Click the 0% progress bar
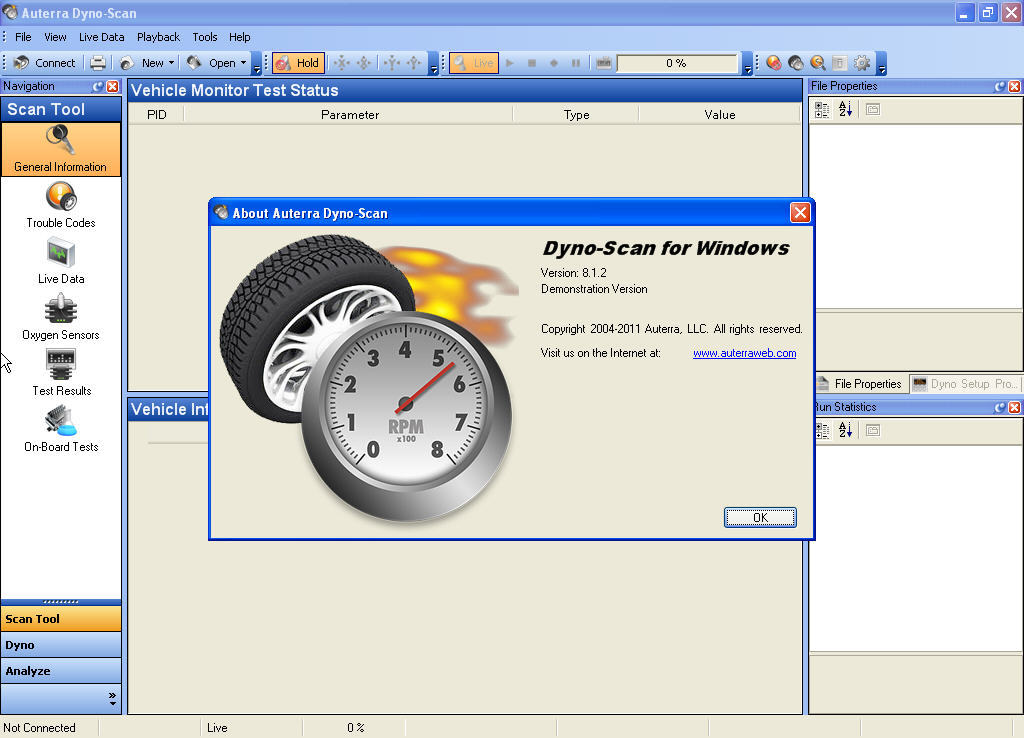 677,62
